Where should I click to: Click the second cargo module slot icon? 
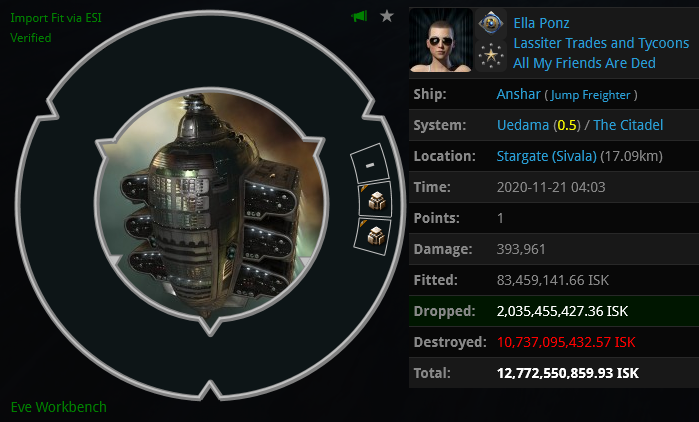[x=373, y=236]
